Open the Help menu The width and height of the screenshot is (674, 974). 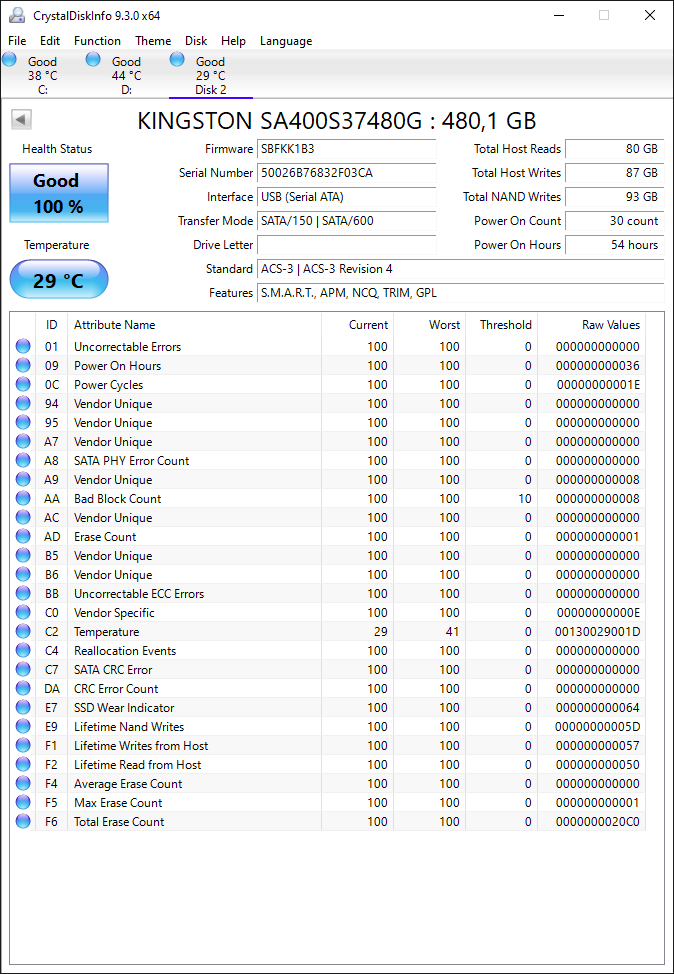233,41
